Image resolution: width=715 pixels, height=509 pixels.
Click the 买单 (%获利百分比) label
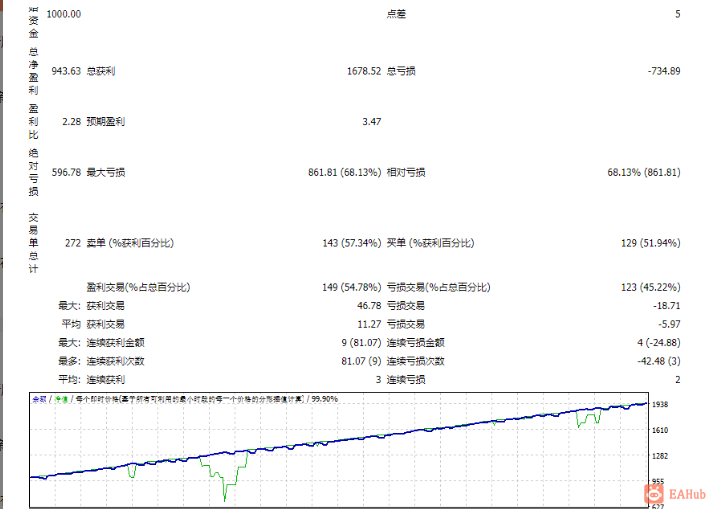[430, 243]
